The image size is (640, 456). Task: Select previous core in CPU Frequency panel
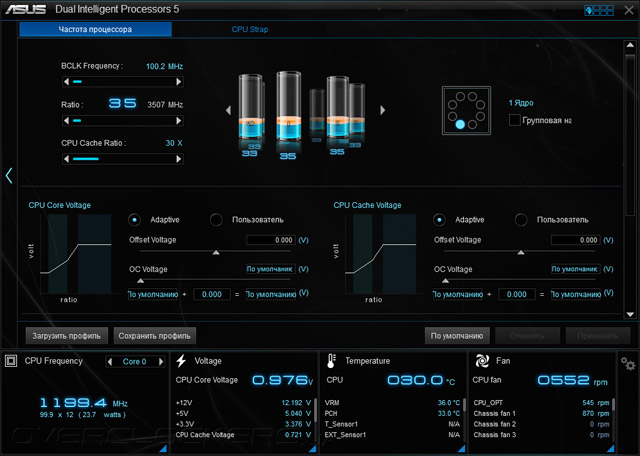(109, 362)
